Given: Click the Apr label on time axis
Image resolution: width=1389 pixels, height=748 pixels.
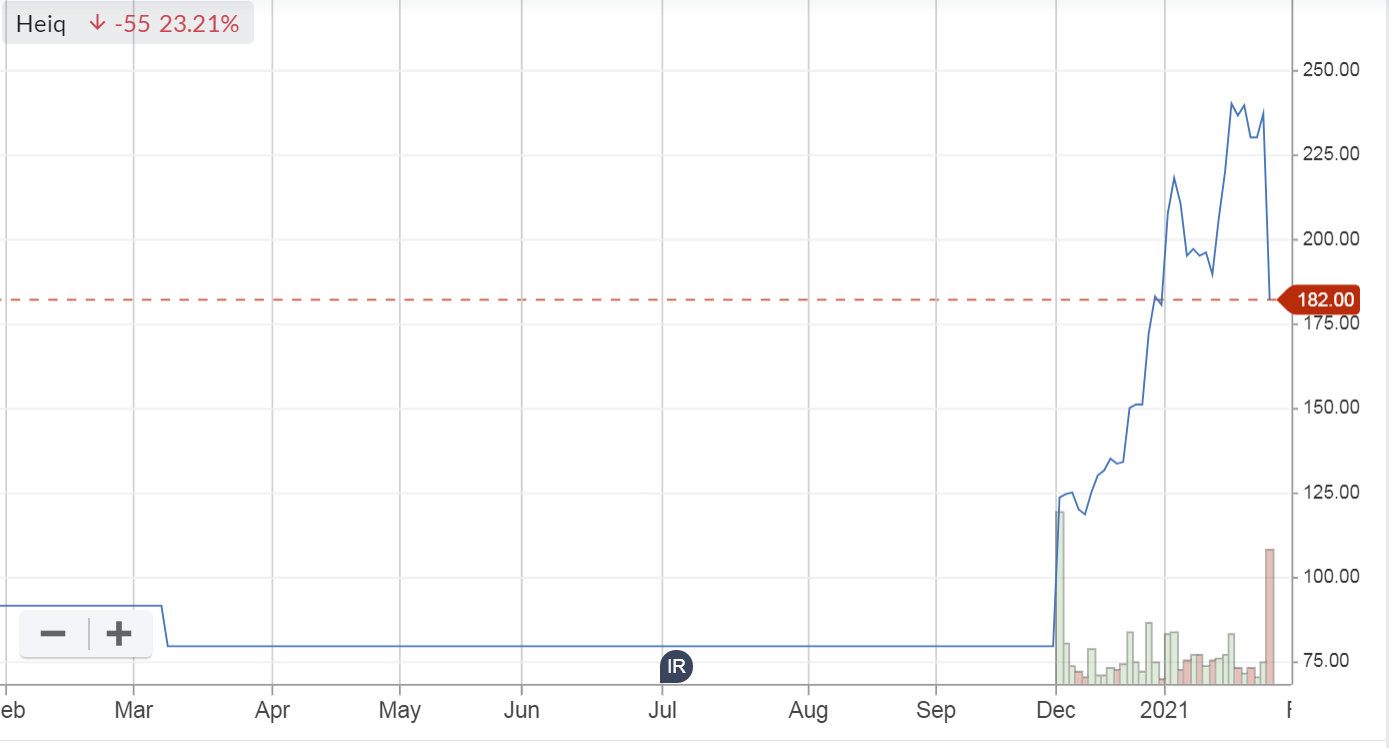Looking at the screenshot, I should pos(272,711).
